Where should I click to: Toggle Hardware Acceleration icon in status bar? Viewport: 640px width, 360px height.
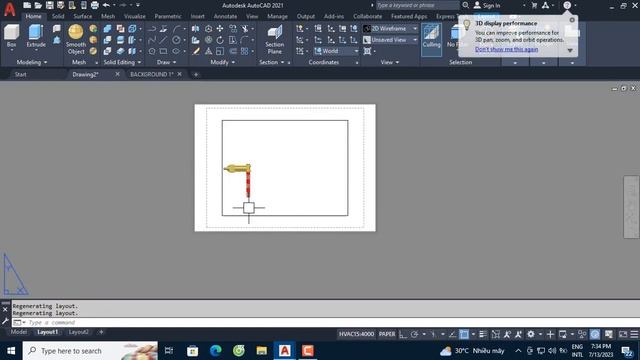pyautogui.click(x=595, y=334)
